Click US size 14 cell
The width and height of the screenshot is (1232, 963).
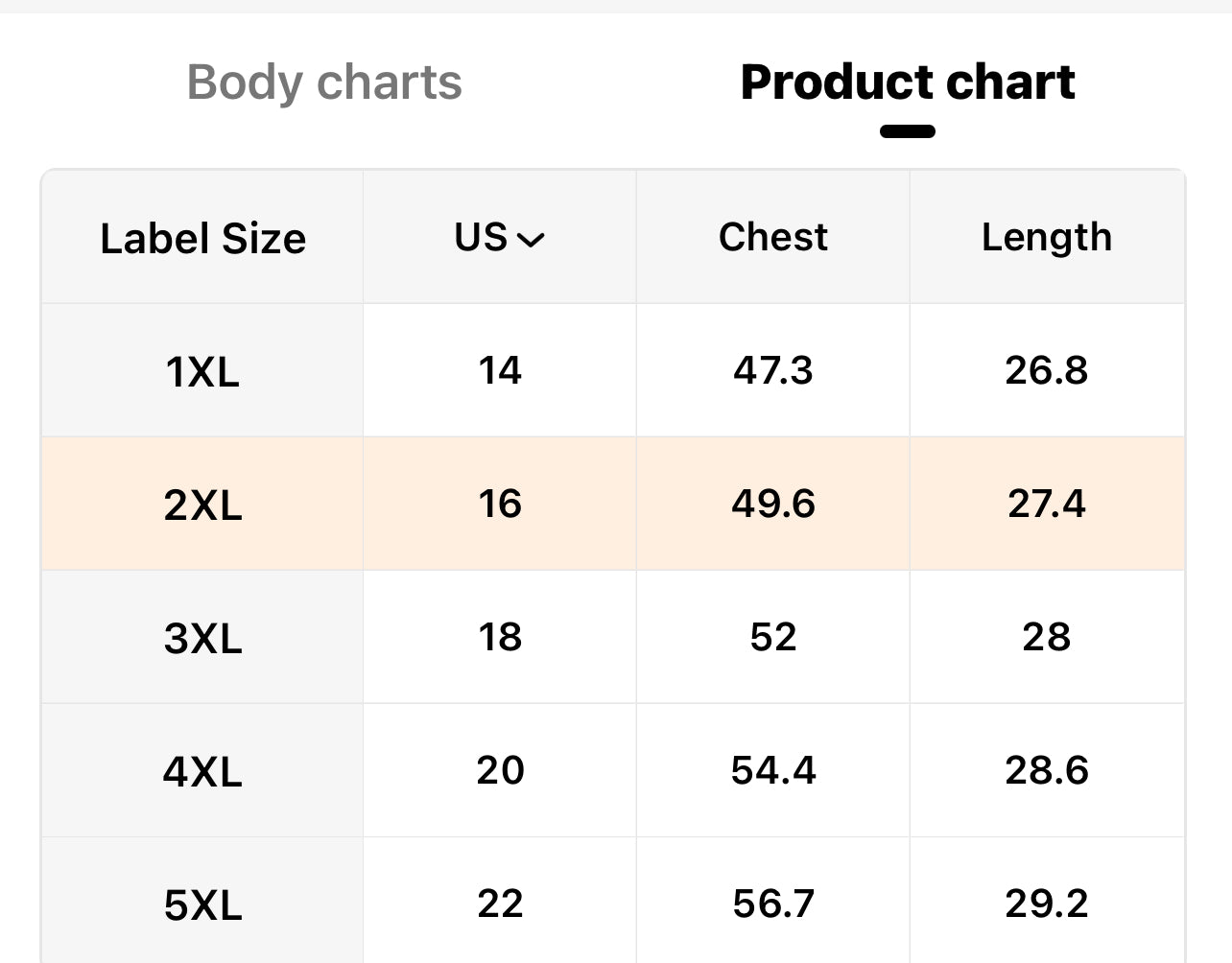500,370
